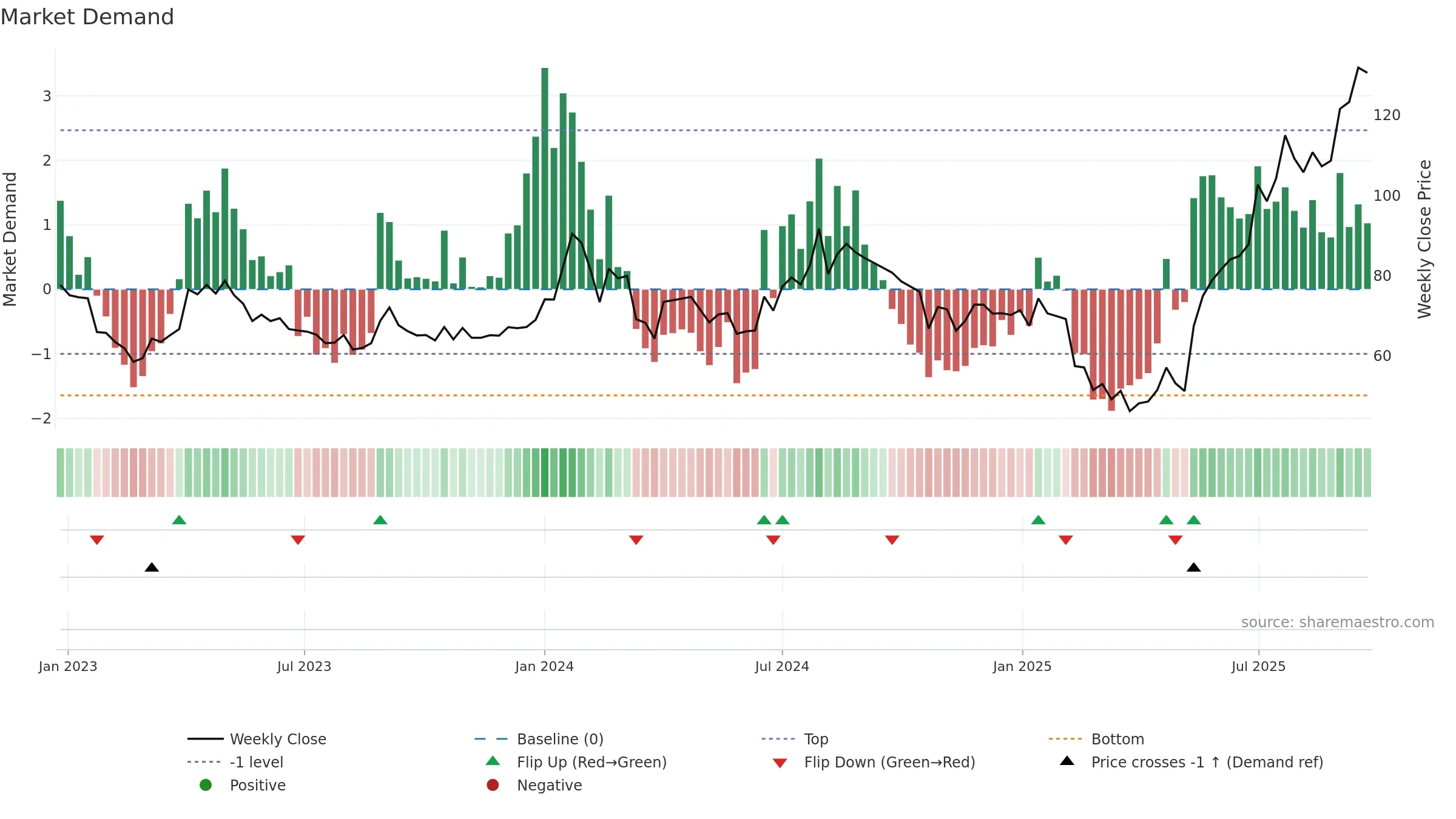This screenshot has height=819, width=1456.
Task: Select the green flip-up marker just after Jan 2025
Action: click(x=1038, y=520)
